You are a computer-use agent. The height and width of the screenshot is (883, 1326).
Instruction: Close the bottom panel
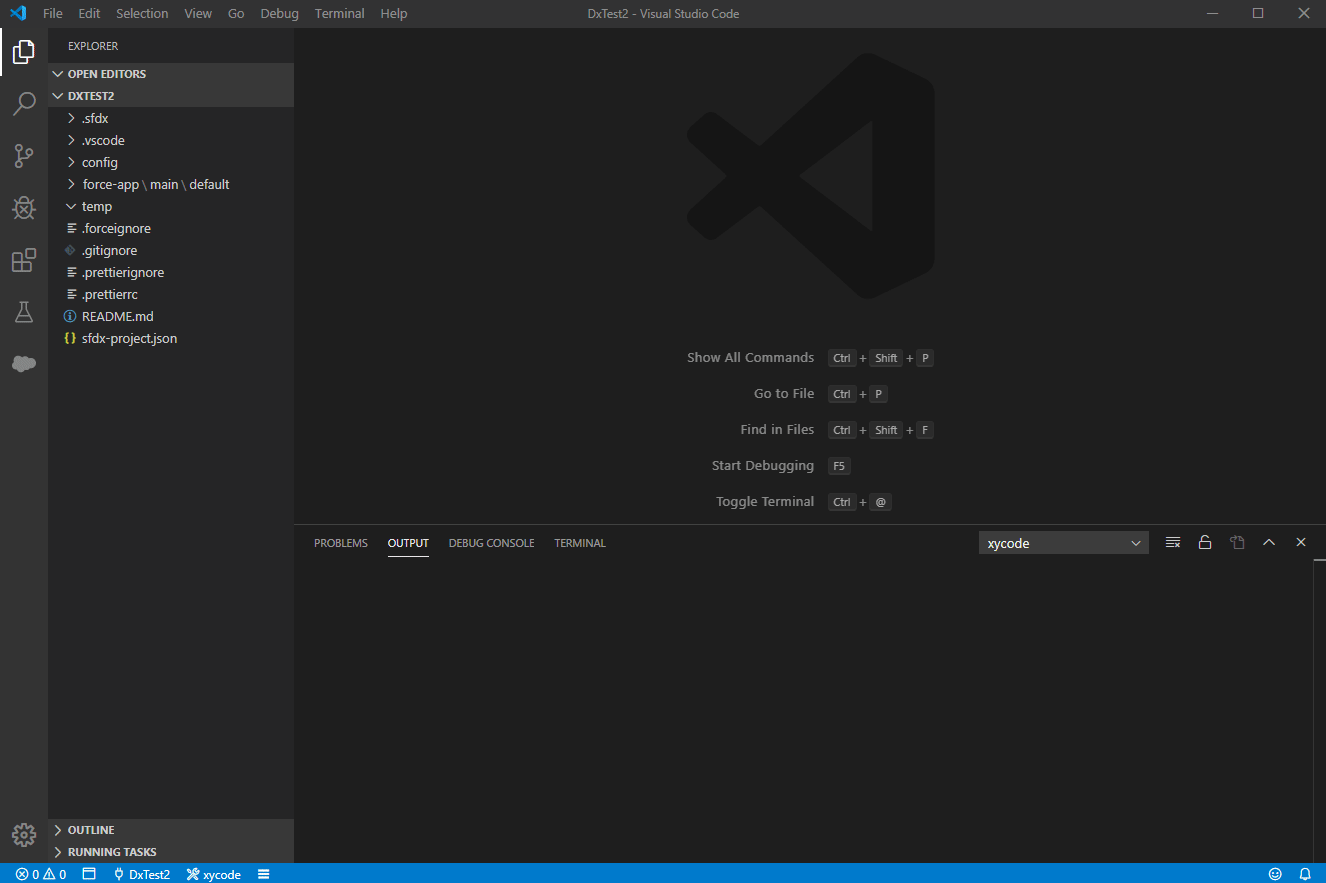pyautogui.click(x=1301, y=543)
